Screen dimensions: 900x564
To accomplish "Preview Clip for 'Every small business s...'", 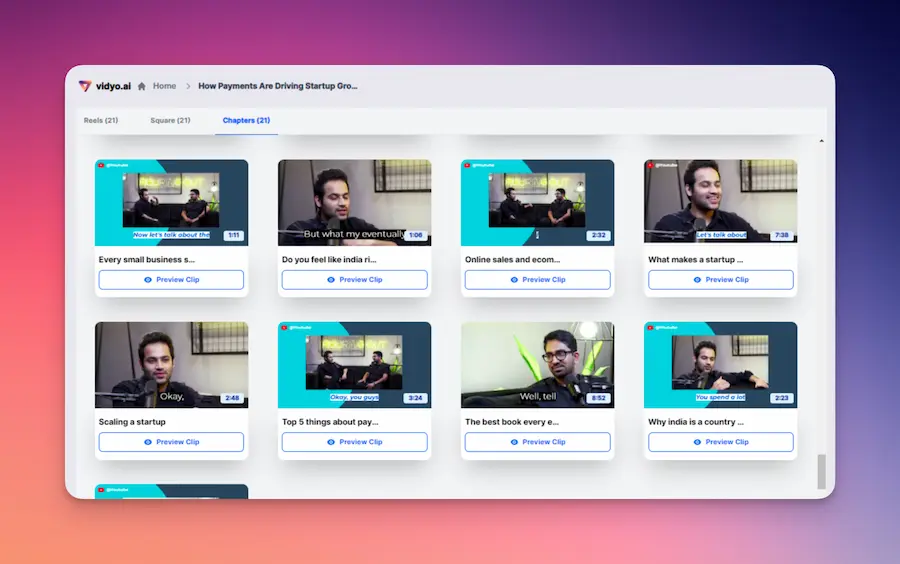I will (x=171, y=279).
